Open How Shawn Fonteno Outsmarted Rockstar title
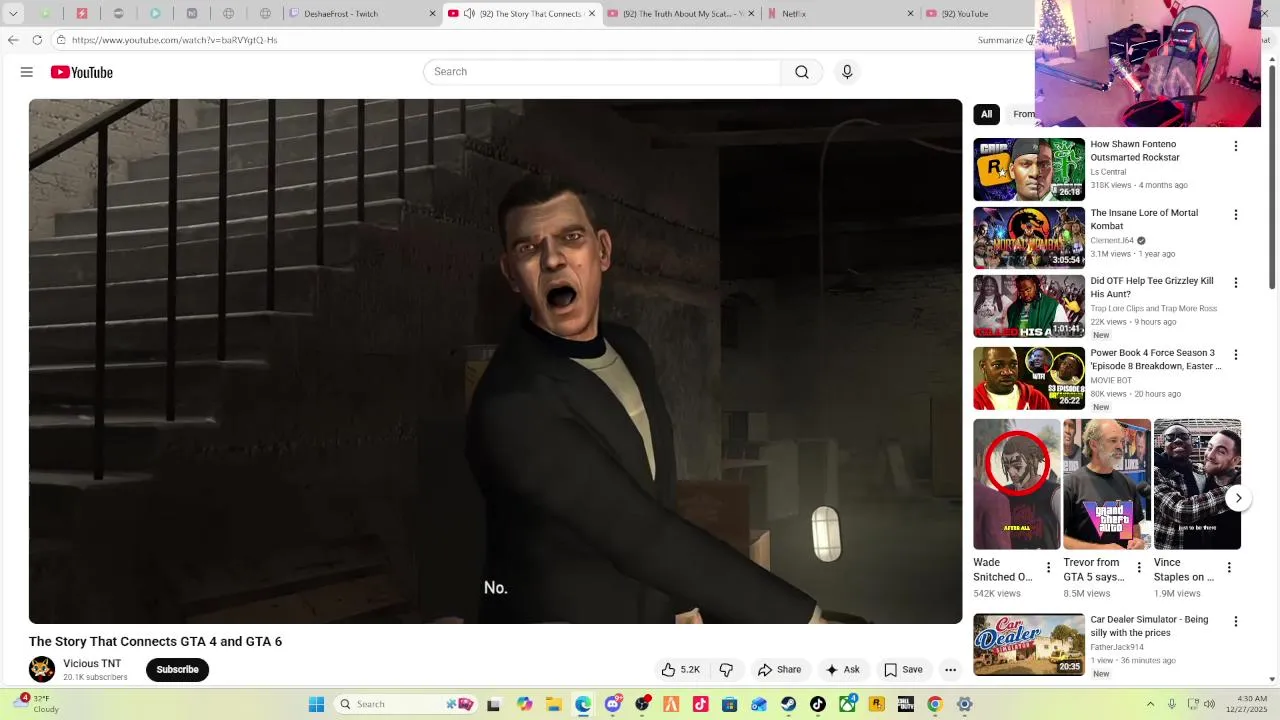1280x720 pixels. (x=1135, y=151)
